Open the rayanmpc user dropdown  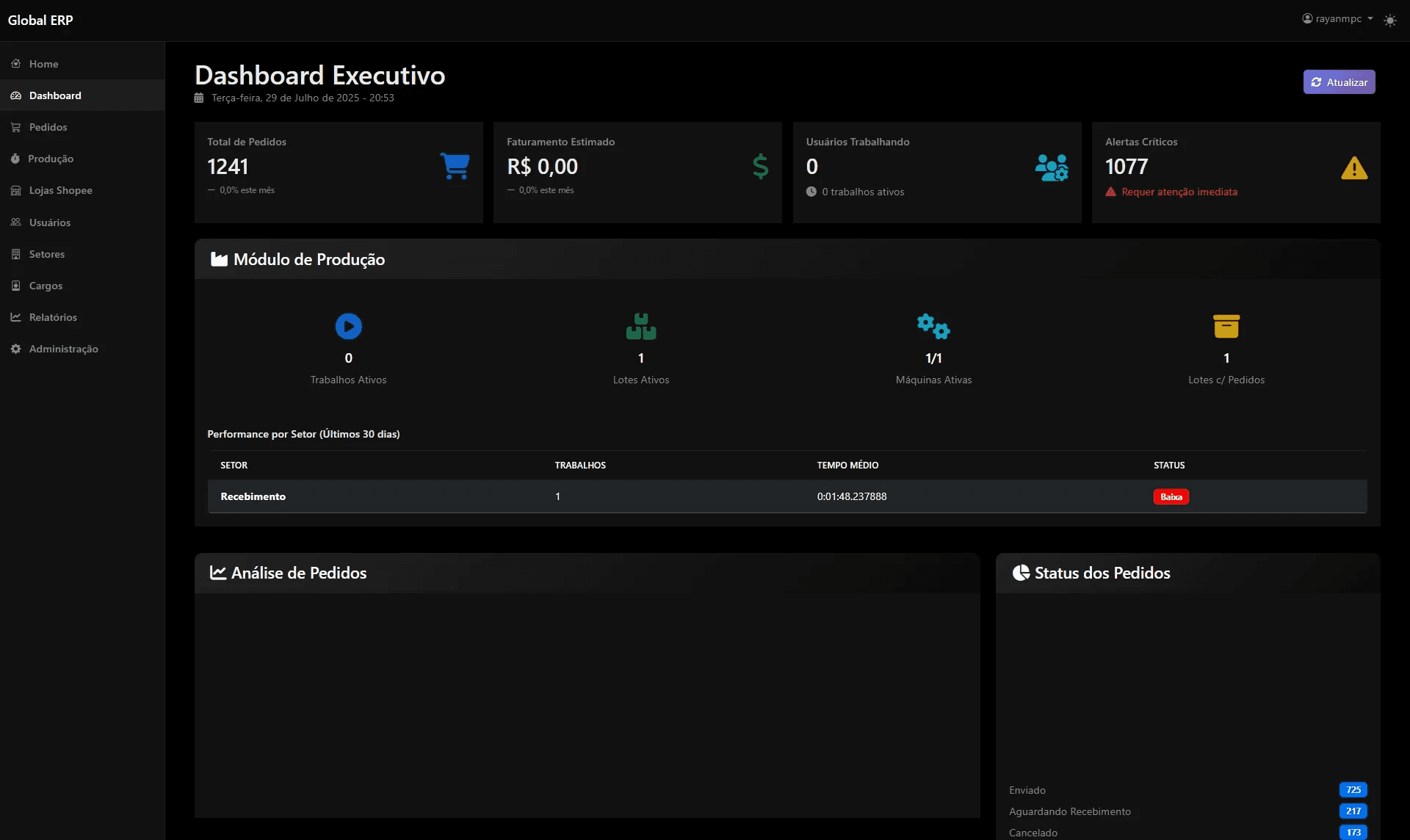tap(1337, 19)
